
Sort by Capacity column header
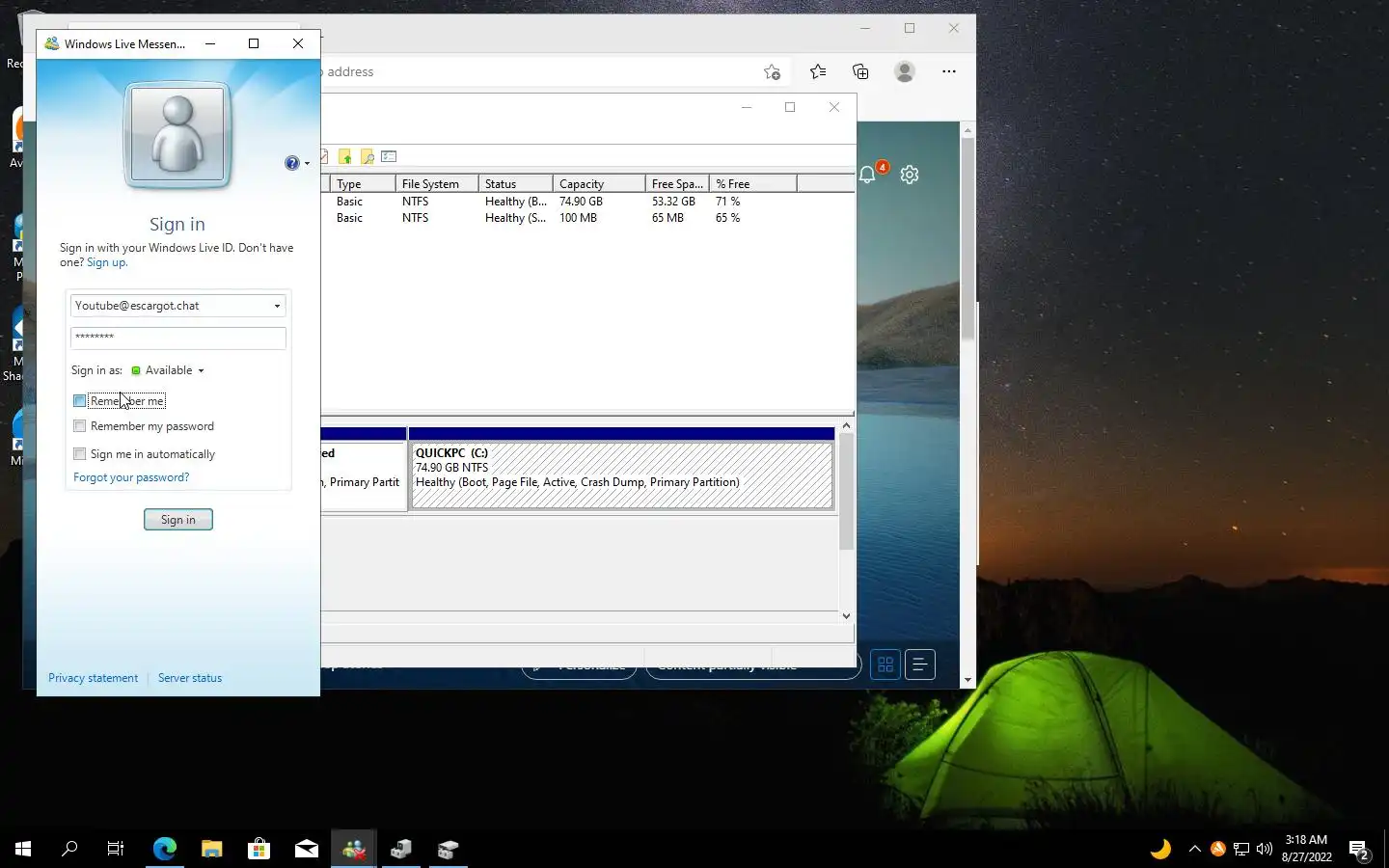[x=598, y=183]
